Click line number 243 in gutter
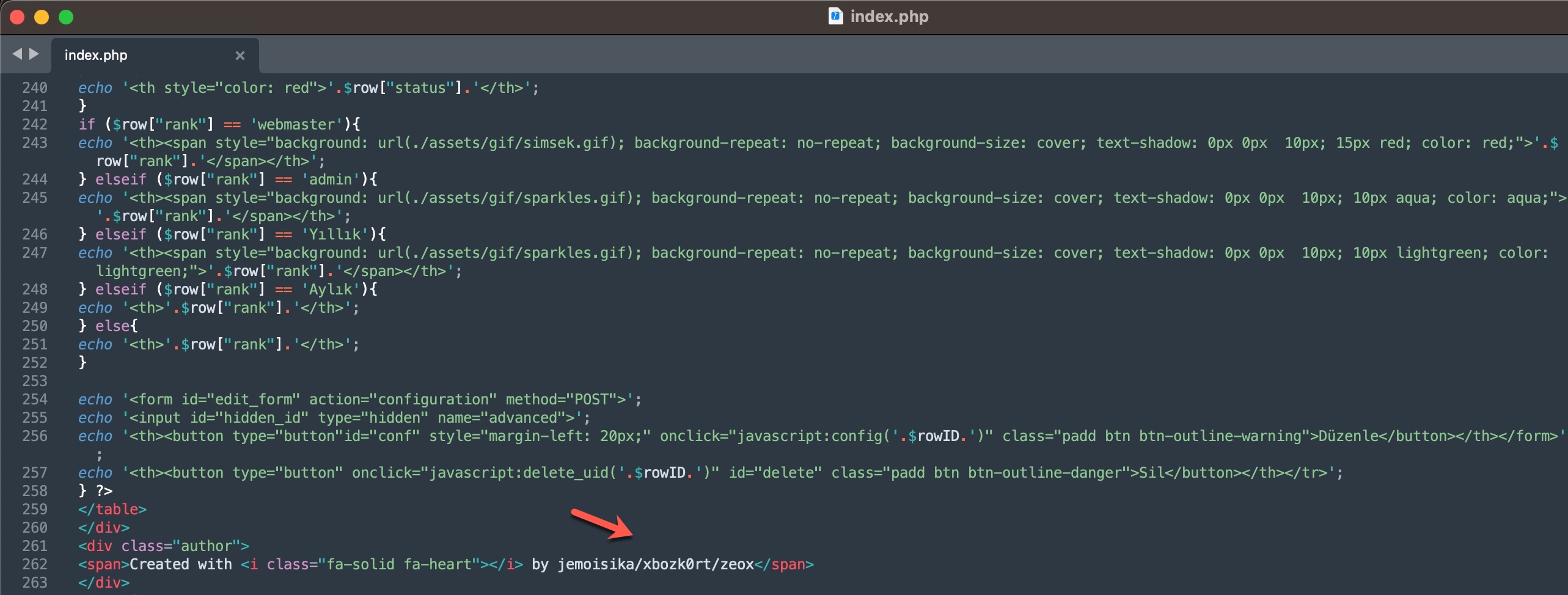Screen dimensions: 1568x595 tap(35, 143)
